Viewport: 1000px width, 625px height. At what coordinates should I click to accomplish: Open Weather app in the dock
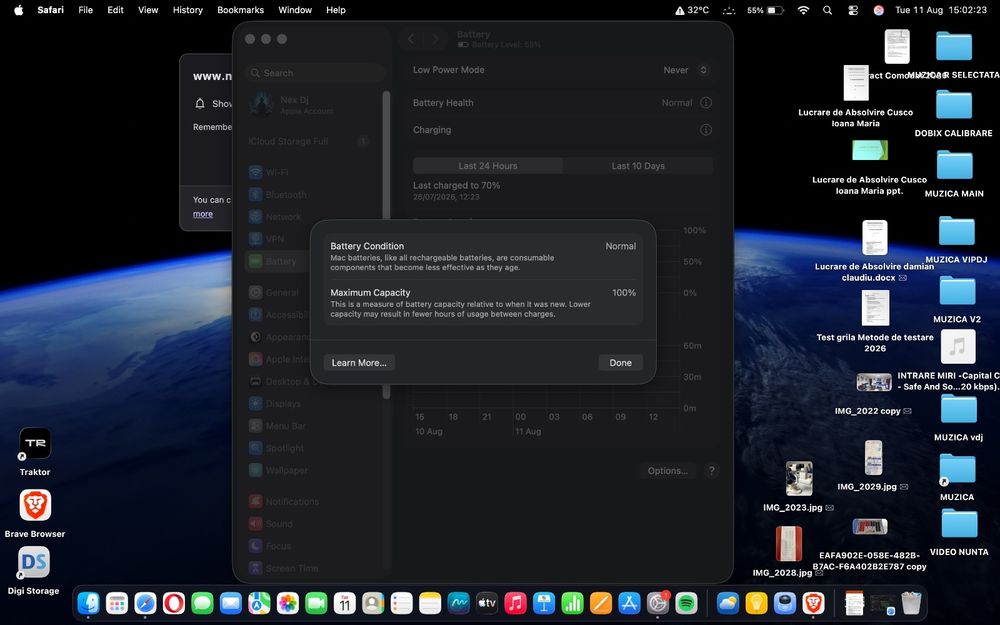pyautogui.click(x=728, y=603)
